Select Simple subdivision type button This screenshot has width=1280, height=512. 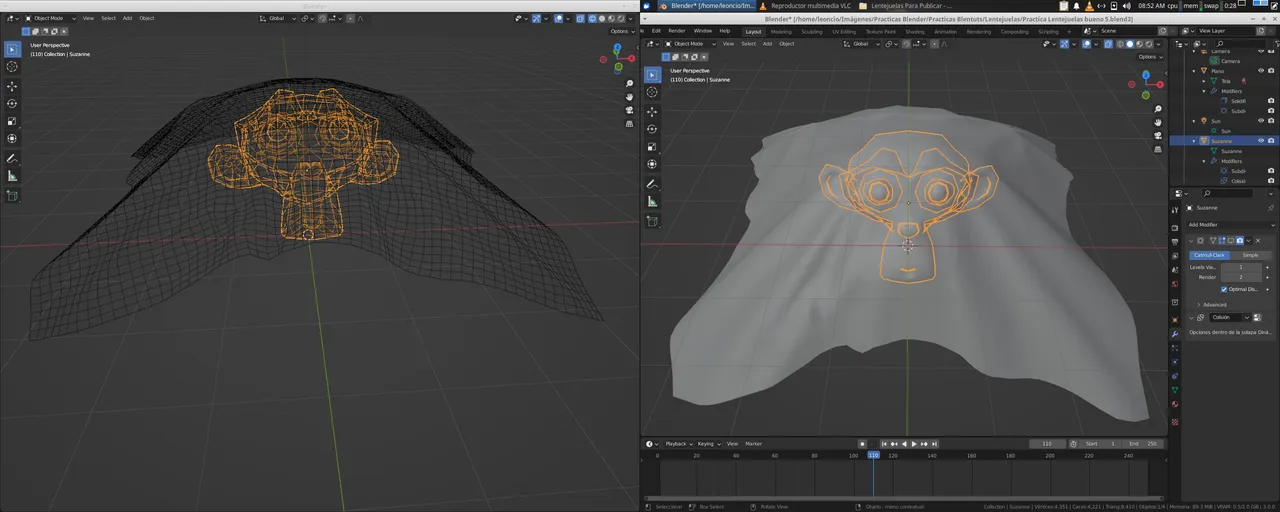pyautogui.click(x=1250, y=255)
